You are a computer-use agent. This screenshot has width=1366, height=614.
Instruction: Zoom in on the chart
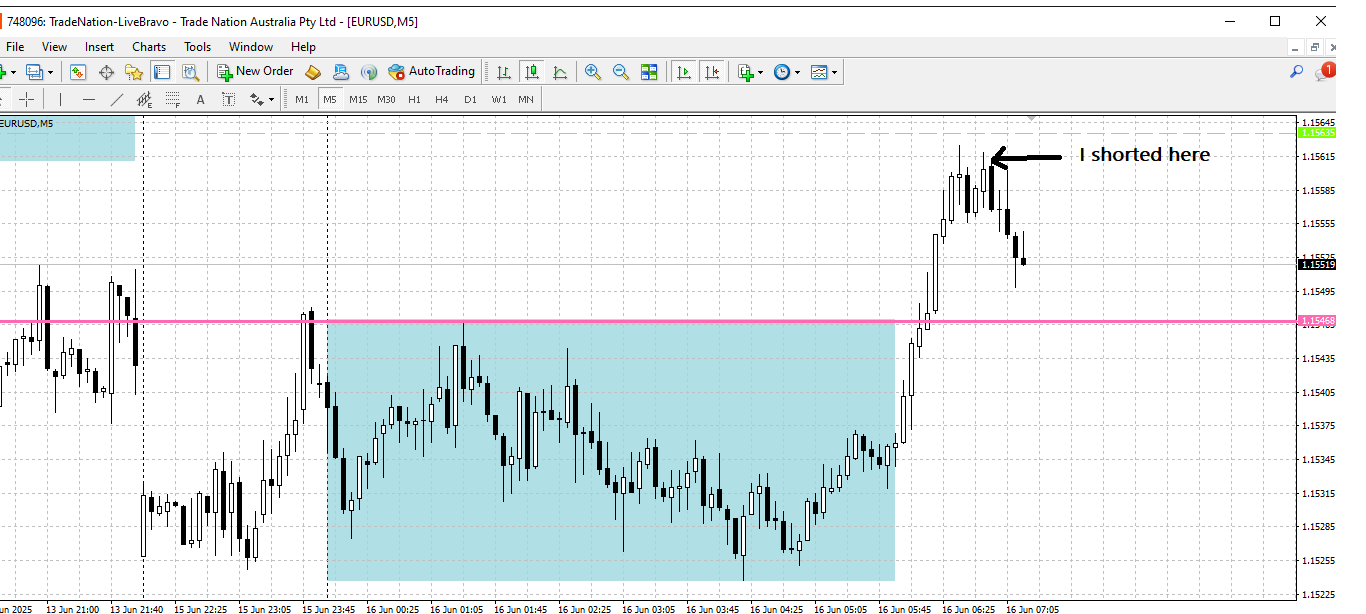(593, 72)
